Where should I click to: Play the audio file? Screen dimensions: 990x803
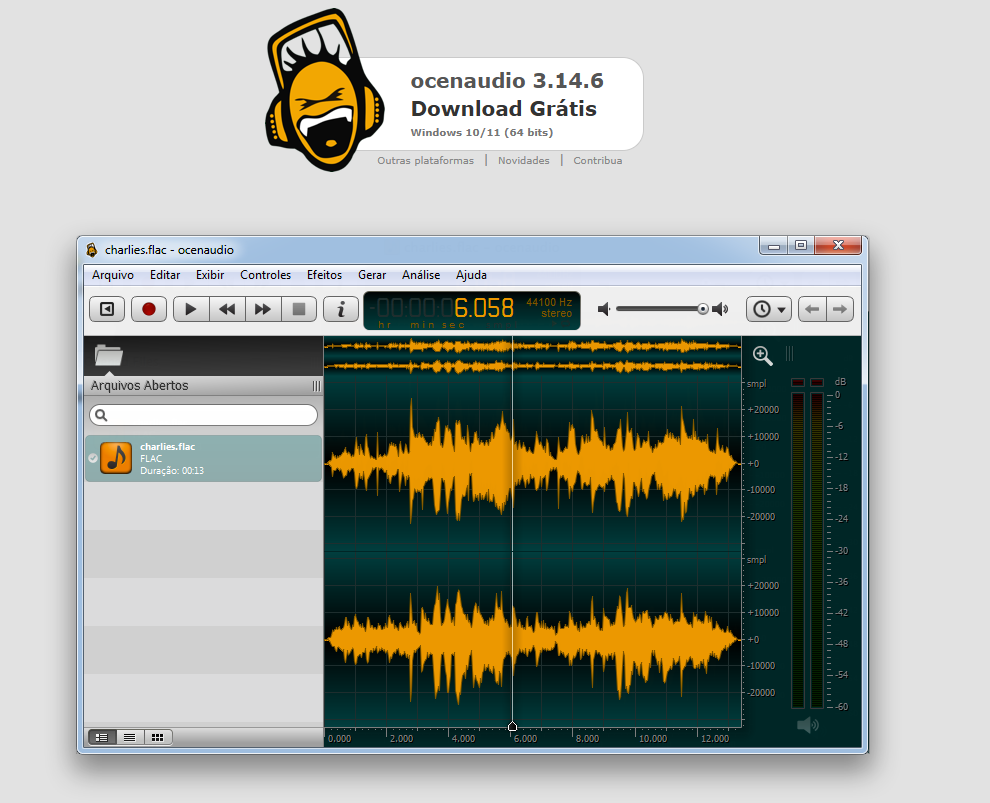coord(191,309)
